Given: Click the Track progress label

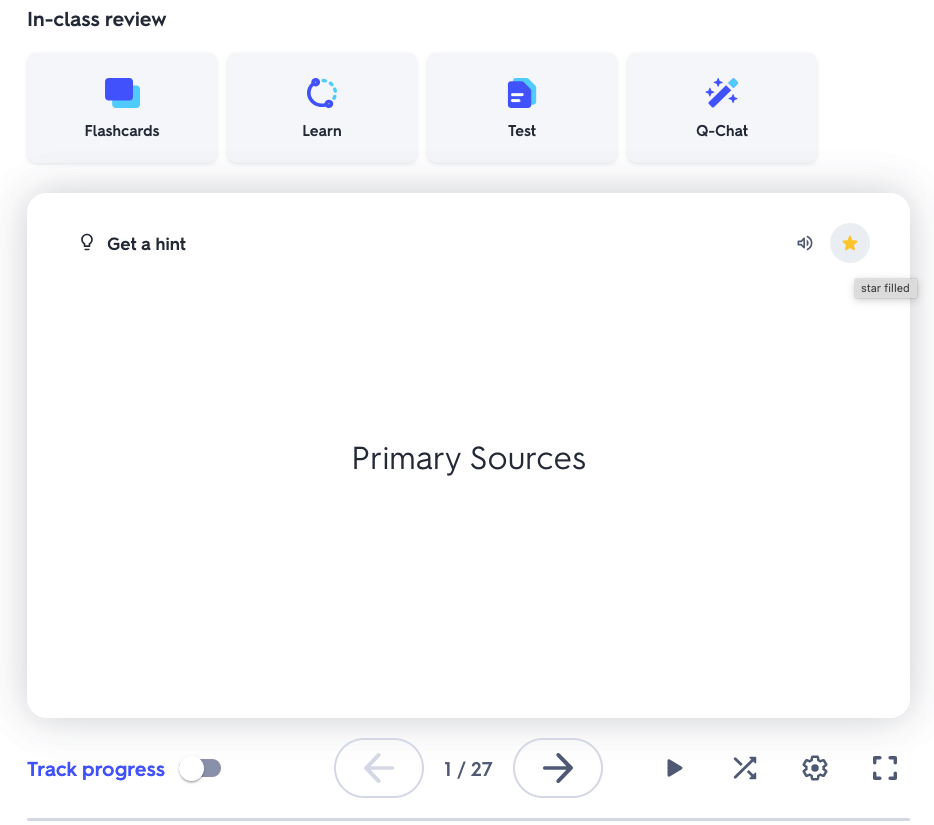Looking at the screenshot, I should pyautogui.click(x=96, y=769).
